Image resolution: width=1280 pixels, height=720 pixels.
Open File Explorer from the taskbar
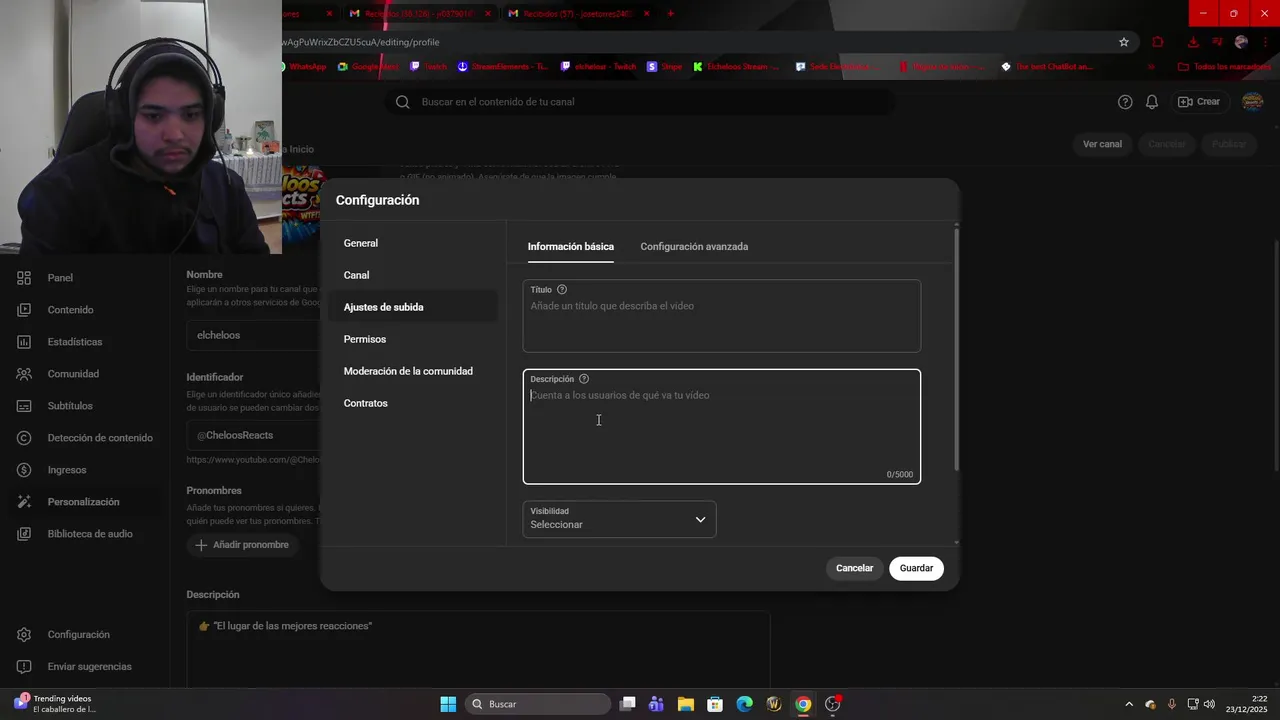pyautogui.click(x=685, y=704)
